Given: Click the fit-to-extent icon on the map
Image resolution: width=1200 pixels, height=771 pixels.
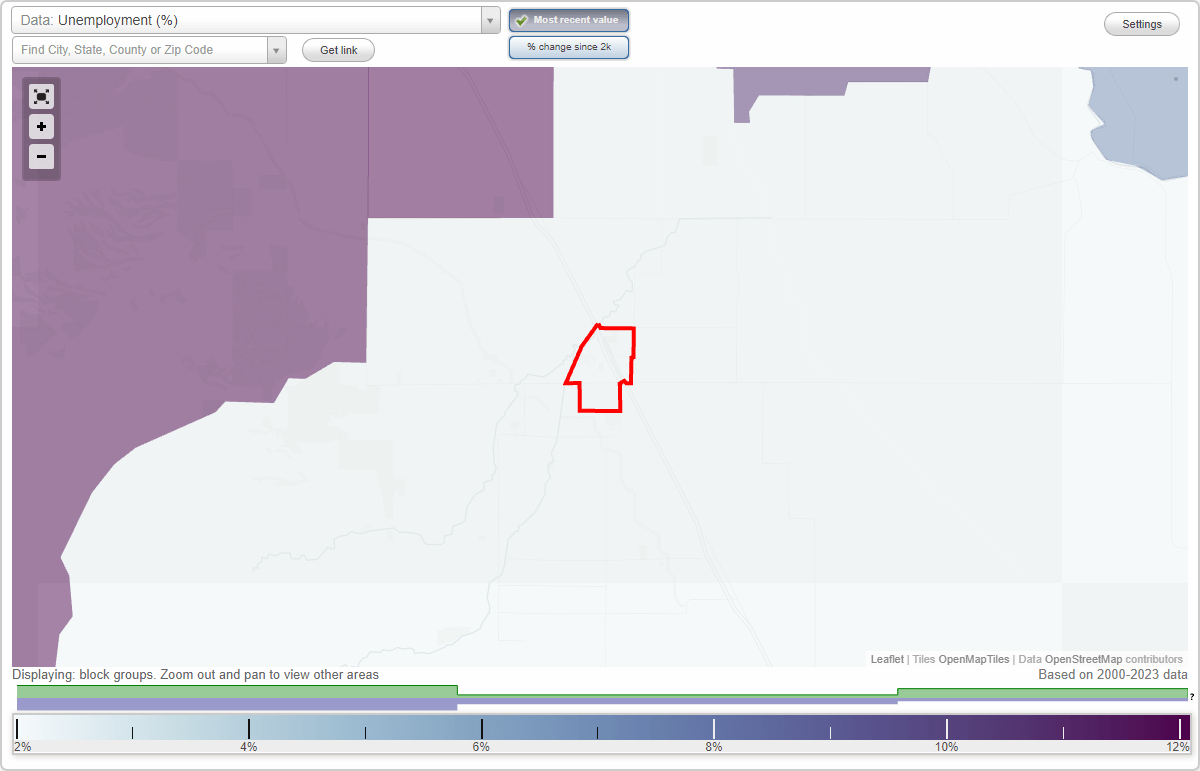Looking at the screenshot, I should coord(41,96).
